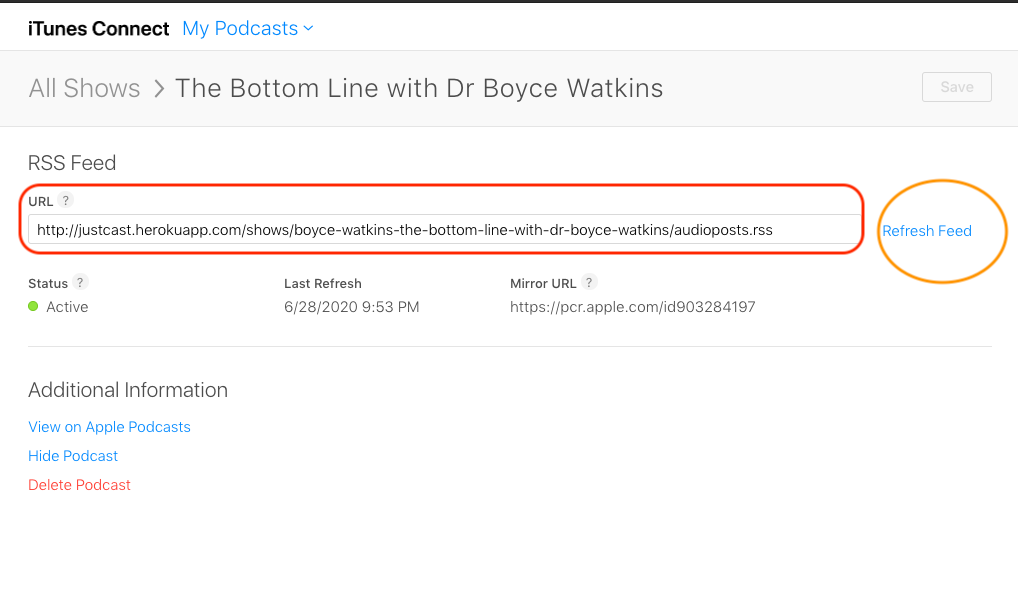The width and height of the screenshot is (1018, 615).
Task: Open the Status help question mark
Action: [x=80, y=282]
